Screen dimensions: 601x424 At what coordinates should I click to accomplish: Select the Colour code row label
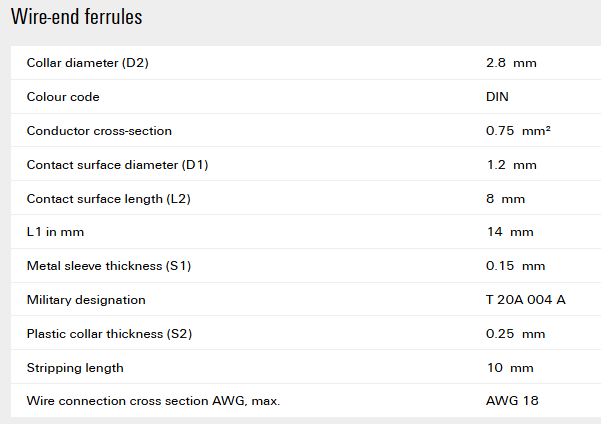(x=63, y=97)
